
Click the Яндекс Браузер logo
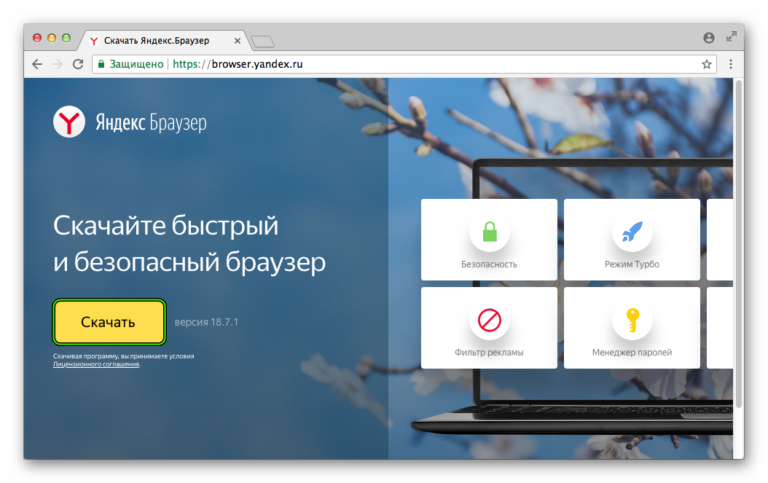pos(130,122)
